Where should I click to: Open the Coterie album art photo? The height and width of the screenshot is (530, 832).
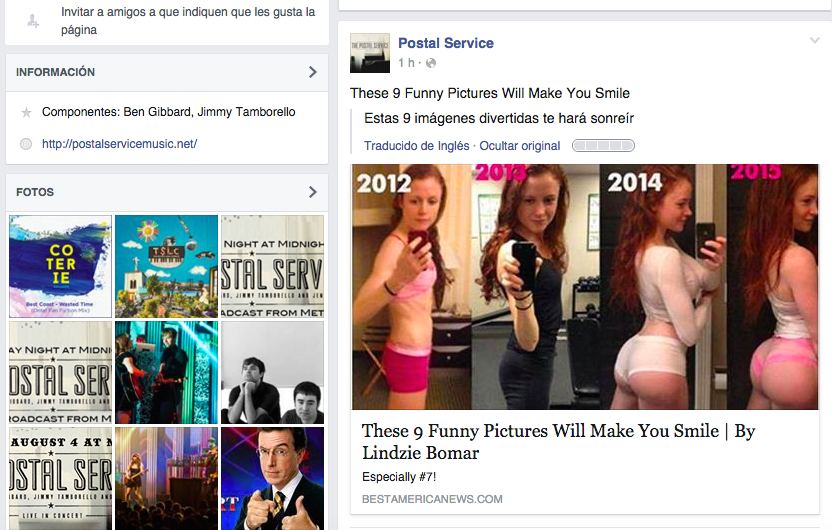pos(60,266)
